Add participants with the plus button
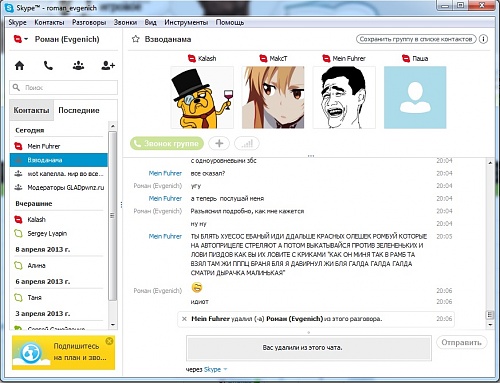500x383 pixels. coord(219,144)
